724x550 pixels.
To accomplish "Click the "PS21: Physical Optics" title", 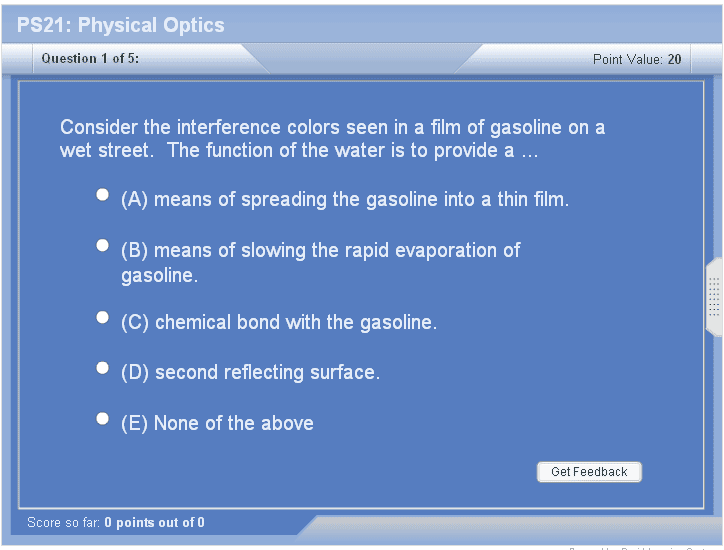I will (121, 25).
